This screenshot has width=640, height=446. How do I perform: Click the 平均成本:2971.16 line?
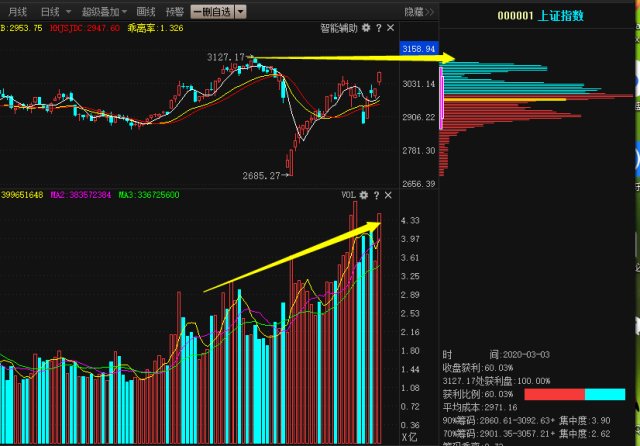click(480, 407)
